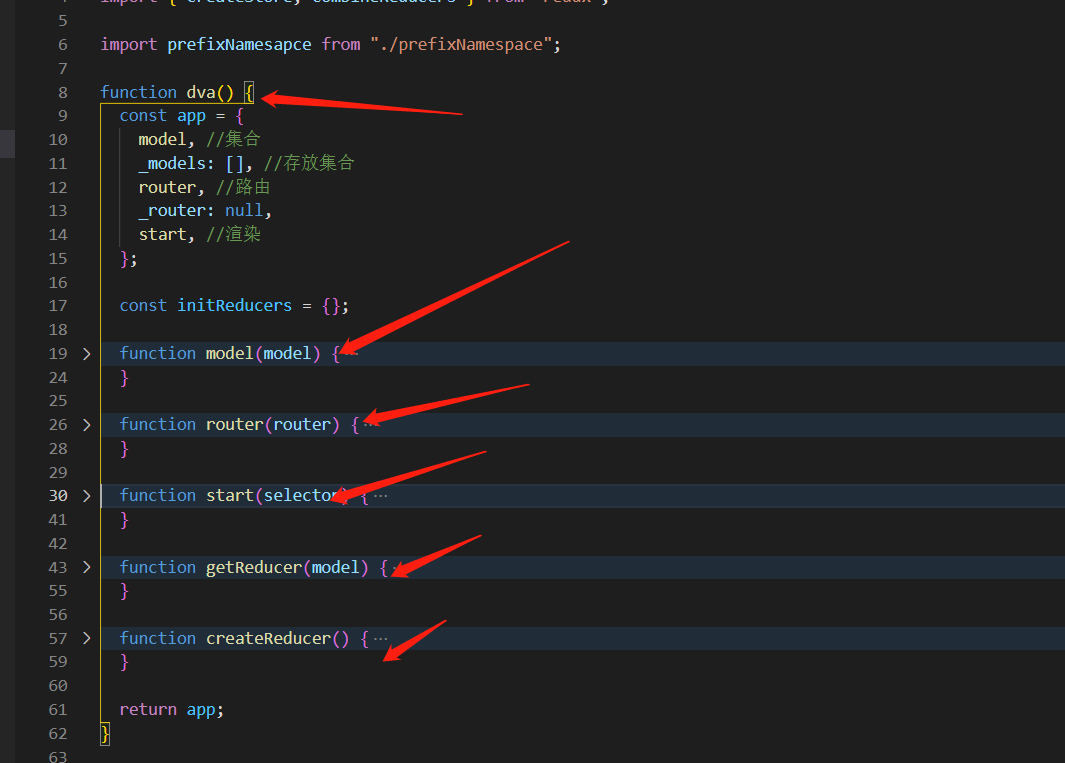This screenshot has height=763, width=1065.
Task: Click the model property on line 10
Action: coord(162,140)
